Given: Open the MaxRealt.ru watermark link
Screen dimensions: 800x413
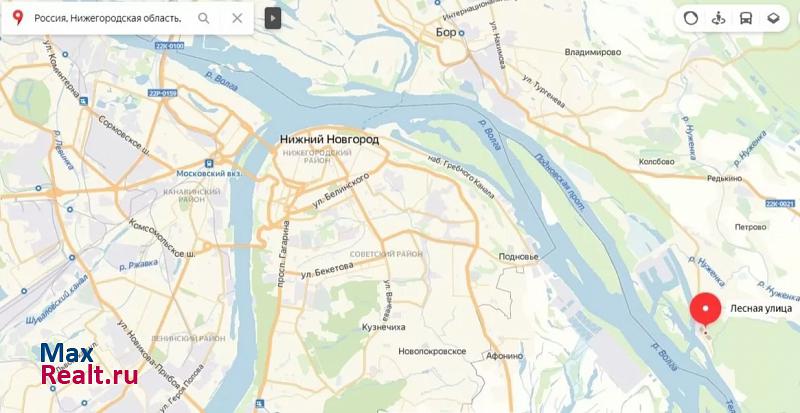Looking at the screenshot, I should (89, 364).
